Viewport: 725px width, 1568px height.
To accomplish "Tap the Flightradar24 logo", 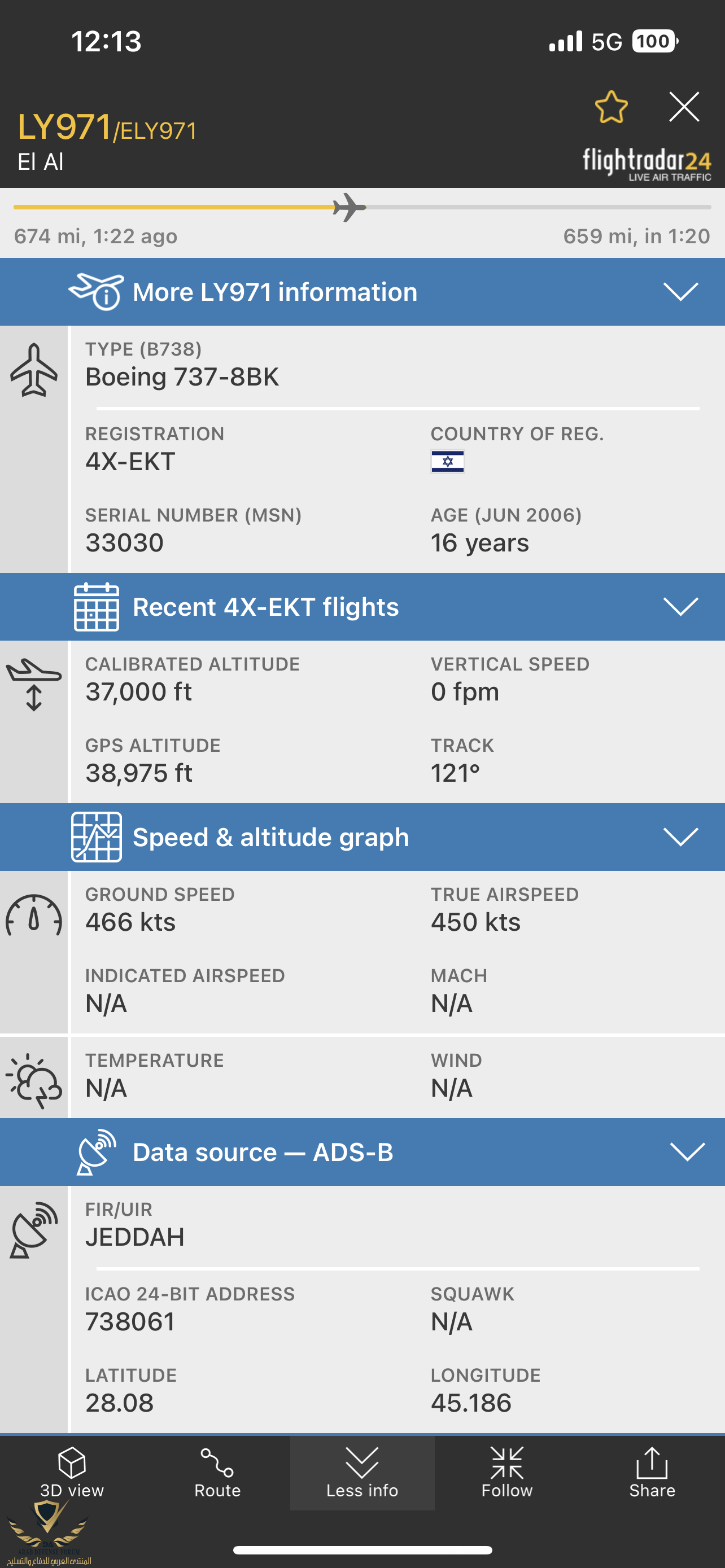I will pos(647,164).
